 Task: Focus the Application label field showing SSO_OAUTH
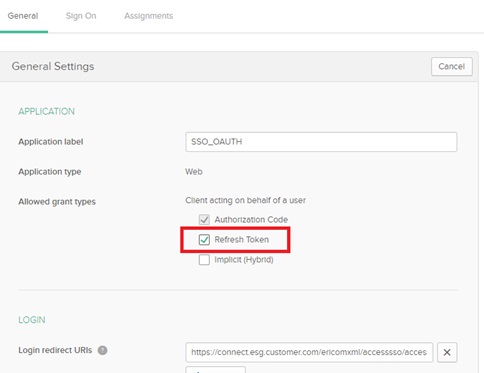click(x=321, y=142)
